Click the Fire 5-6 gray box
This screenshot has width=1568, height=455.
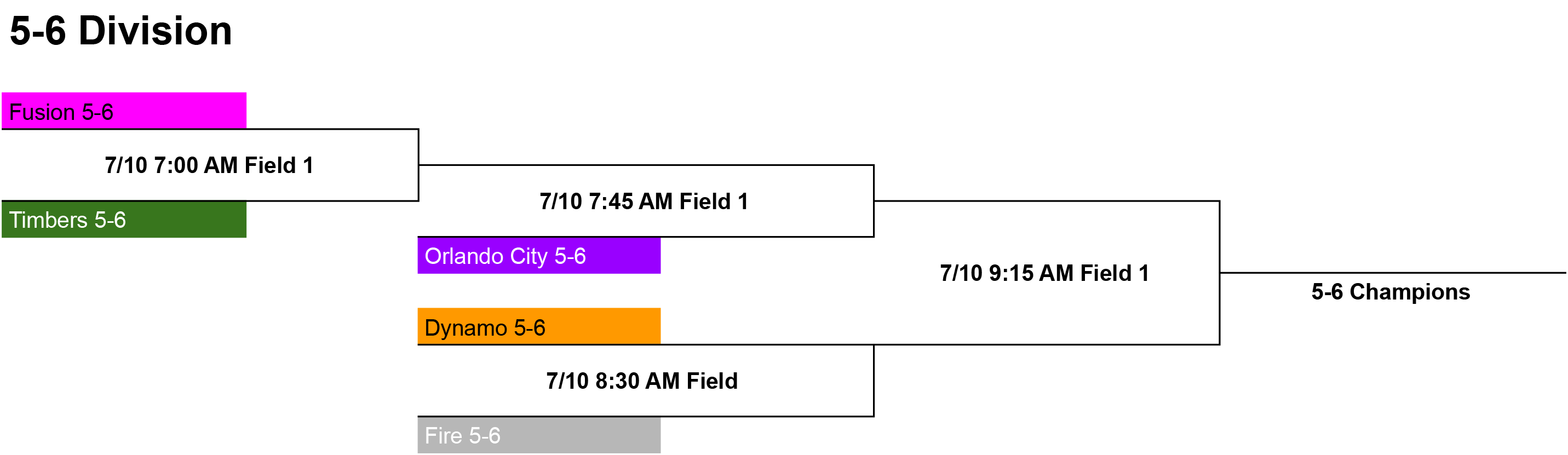coord(539,435)
